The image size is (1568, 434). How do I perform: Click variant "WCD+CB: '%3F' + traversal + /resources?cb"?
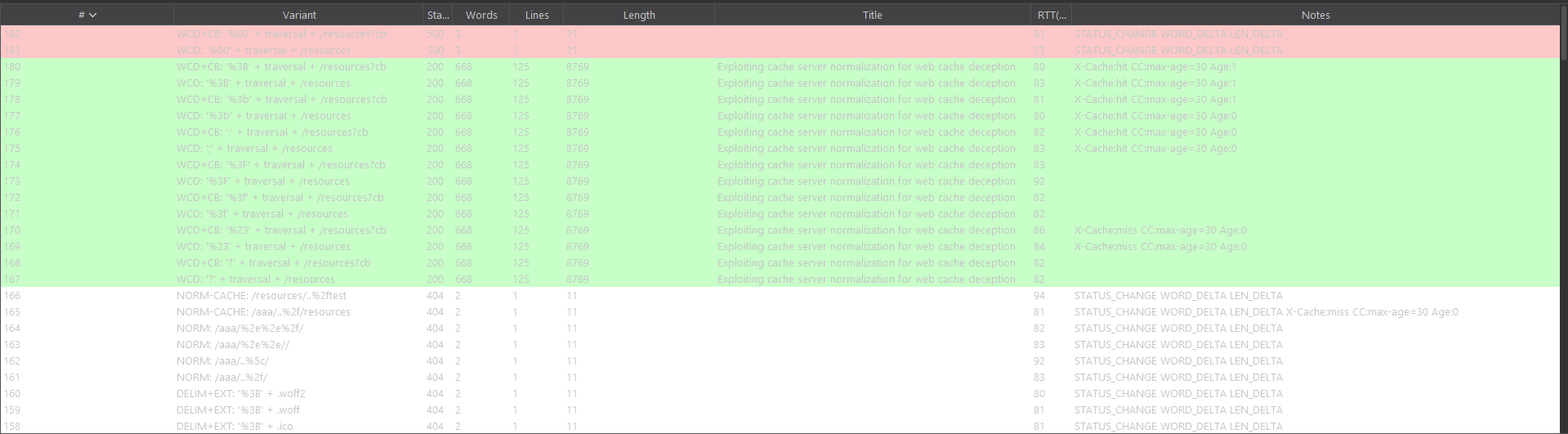(x=281, y=165)
